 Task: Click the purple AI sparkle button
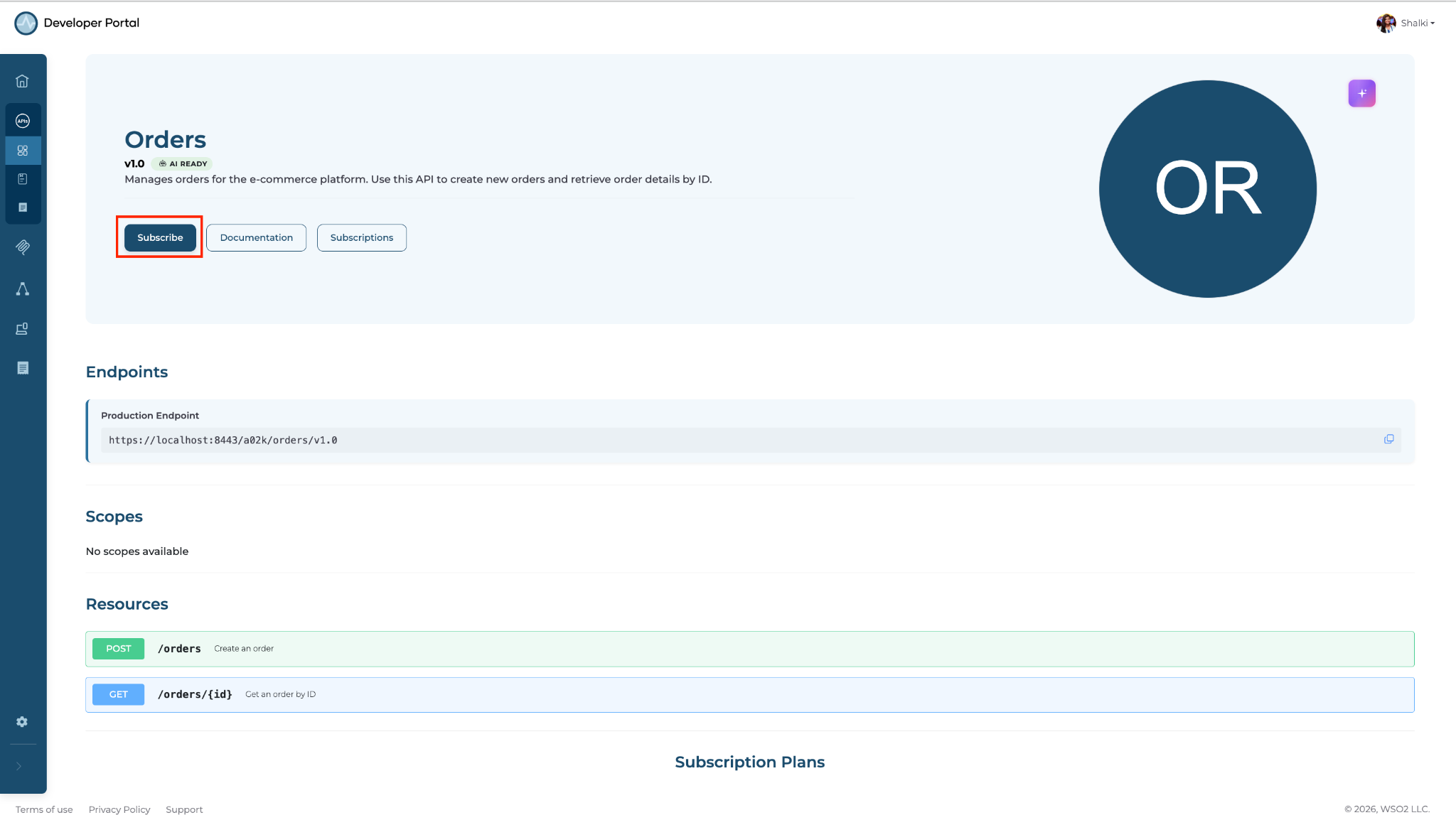tap(1362, 93)
